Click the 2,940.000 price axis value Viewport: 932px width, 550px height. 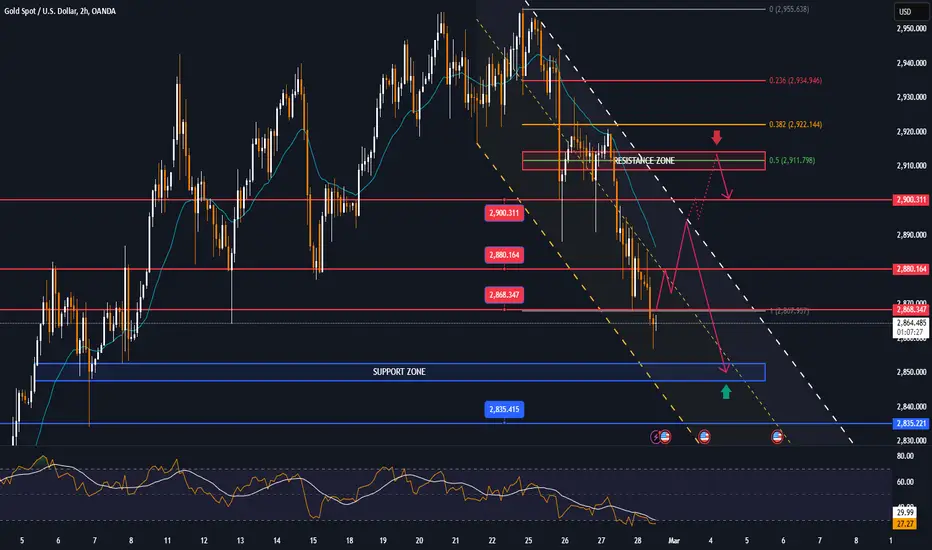(x=911, y=63)
